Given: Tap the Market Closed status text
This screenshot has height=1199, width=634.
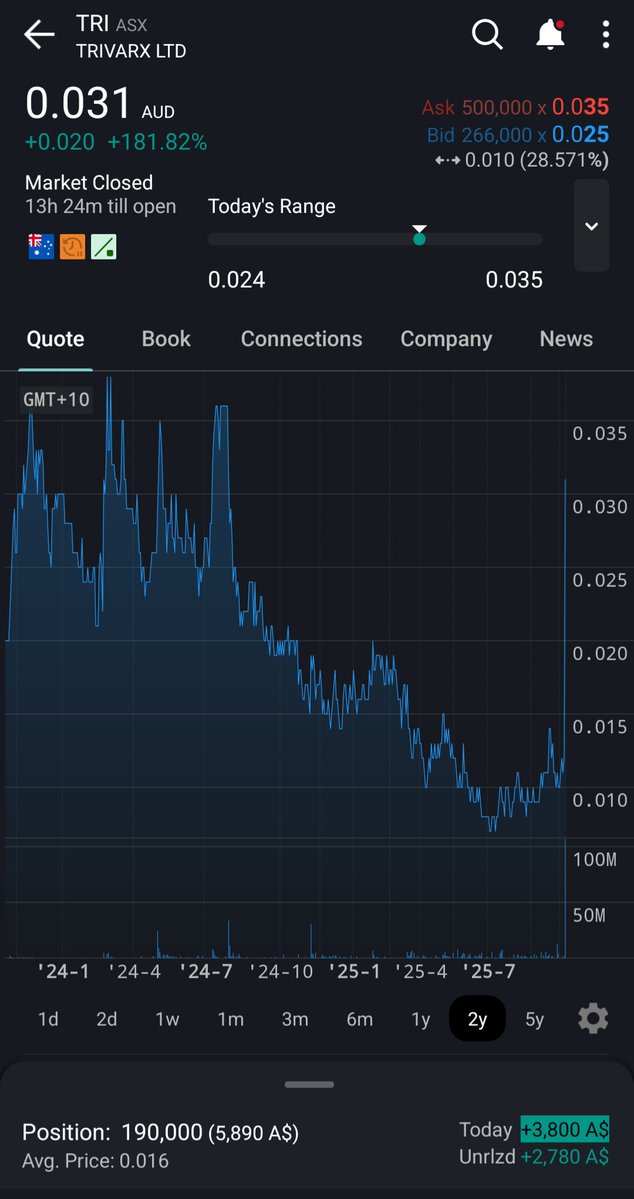Looking at the screenshot, I should pyautogui.click(x=89, y=183).
